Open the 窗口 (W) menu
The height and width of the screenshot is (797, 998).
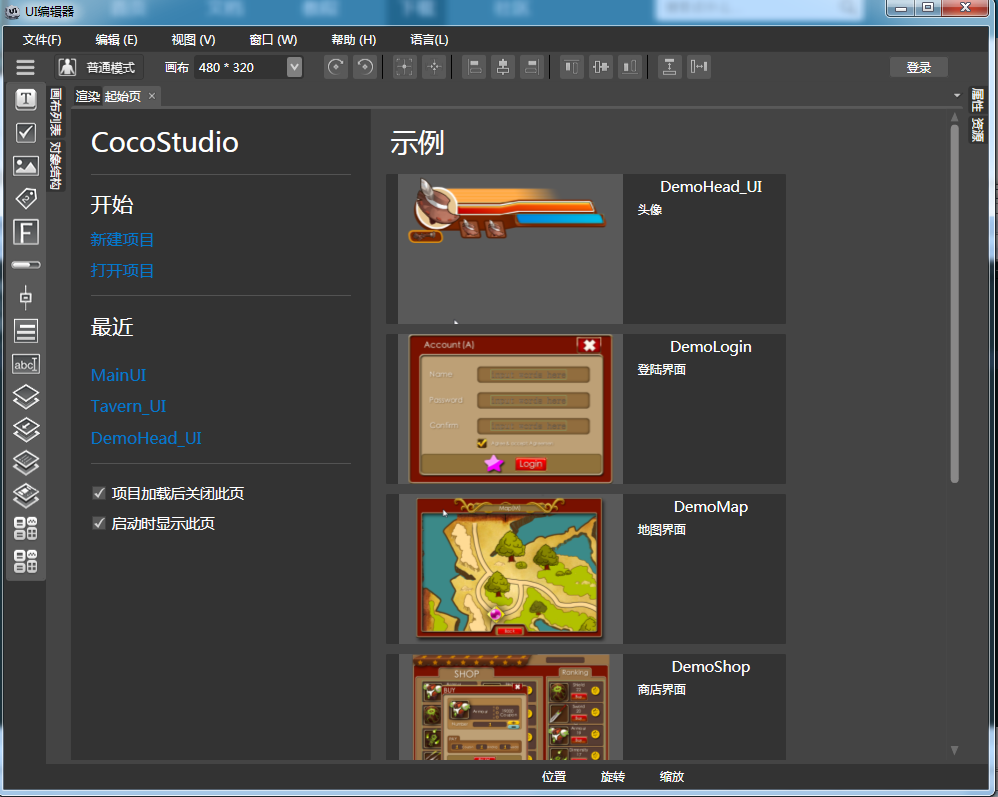pyautogui.click(x=273, y=39)
